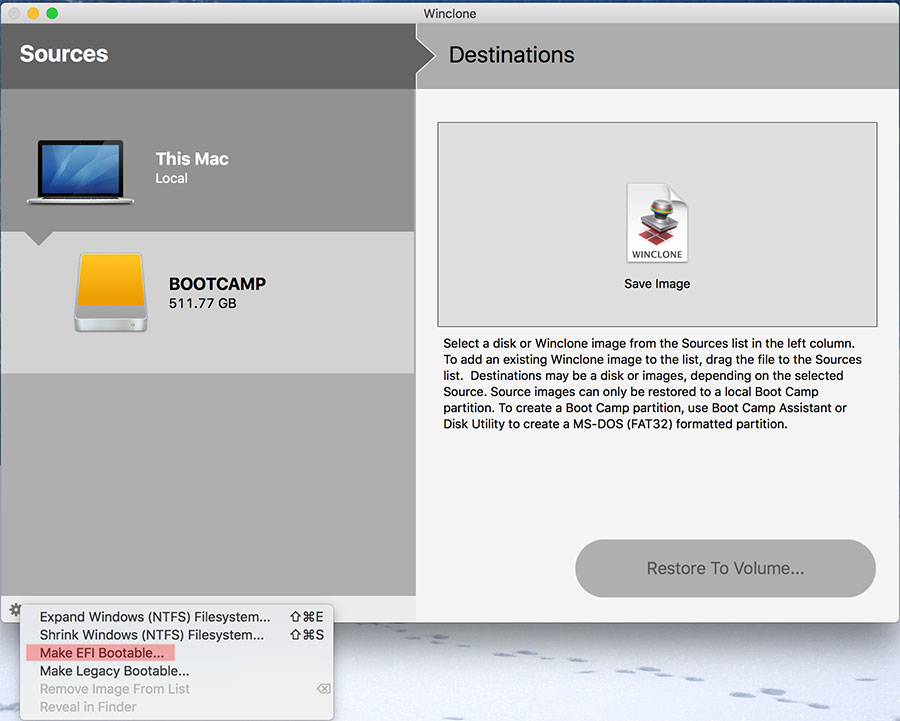Click the Save Image destination drop area
Screen dimensions: 900x721
pos(657,224)
